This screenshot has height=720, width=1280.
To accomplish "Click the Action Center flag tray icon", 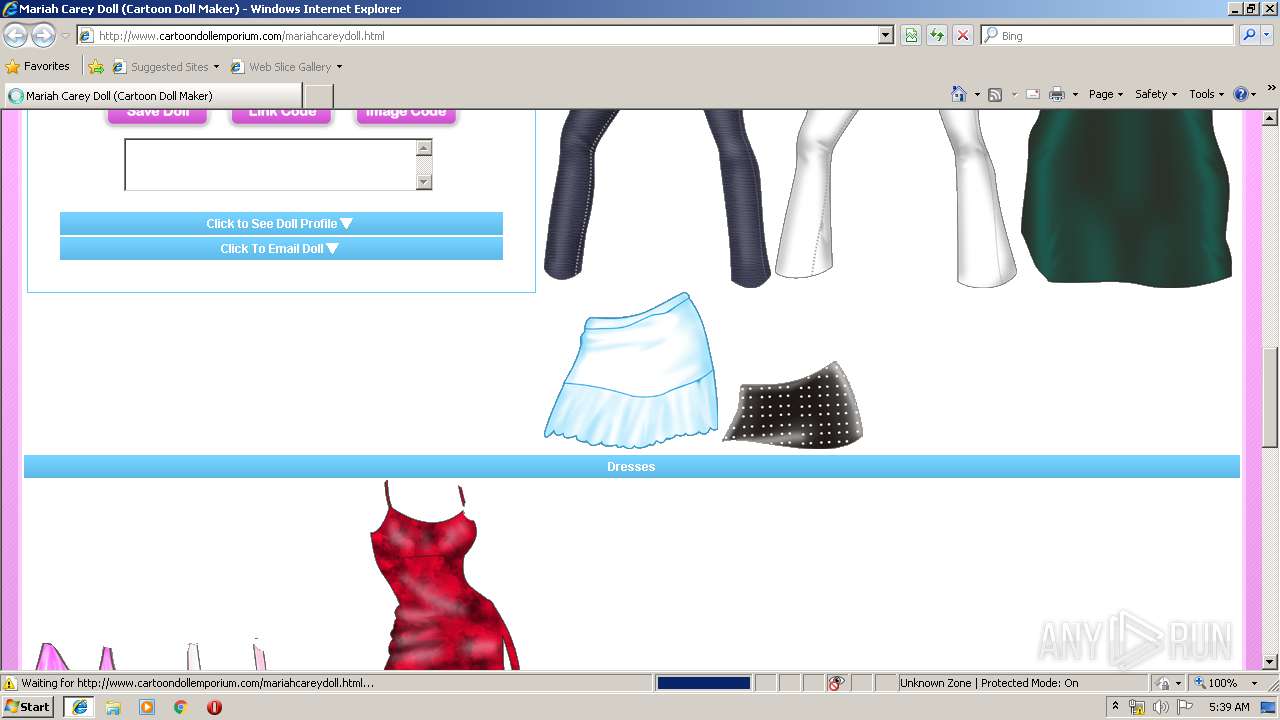I will coord(1185,707).
